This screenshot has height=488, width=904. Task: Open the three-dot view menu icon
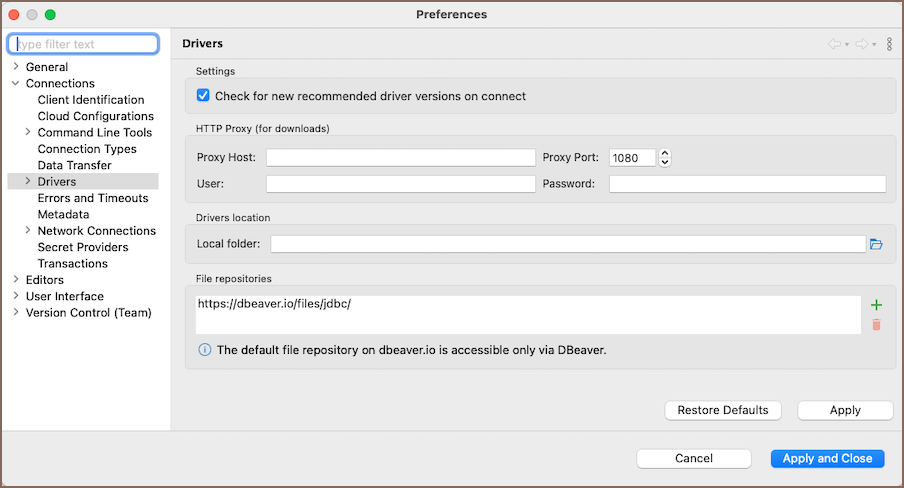889,44
